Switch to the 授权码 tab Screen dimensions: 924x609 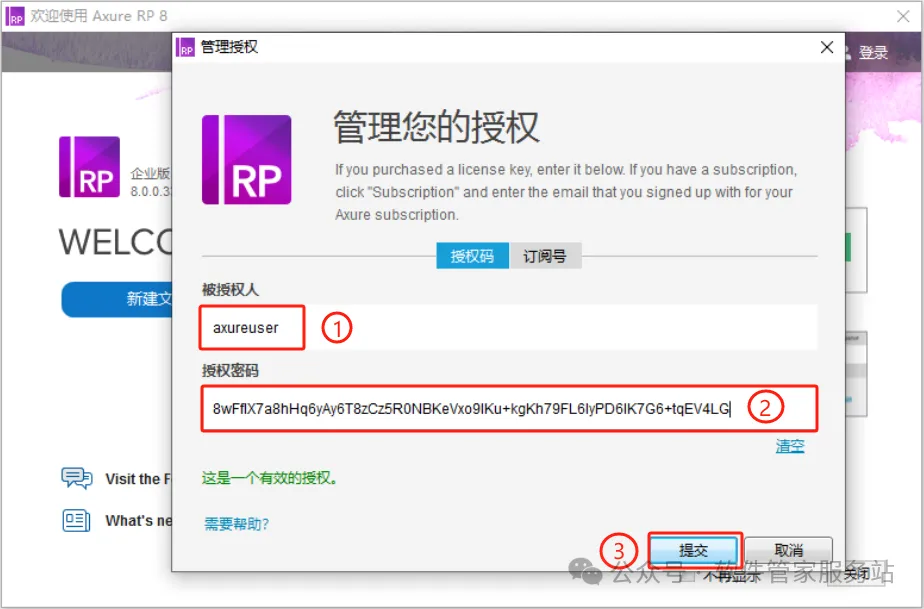click(x=472, y=256)
